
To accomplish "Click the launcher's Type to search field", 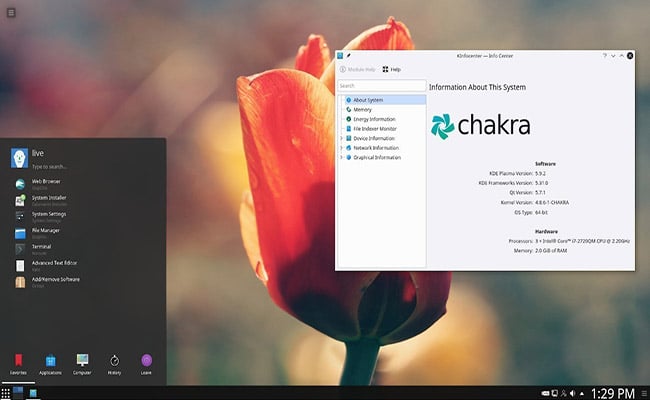I will click(50, 167).
